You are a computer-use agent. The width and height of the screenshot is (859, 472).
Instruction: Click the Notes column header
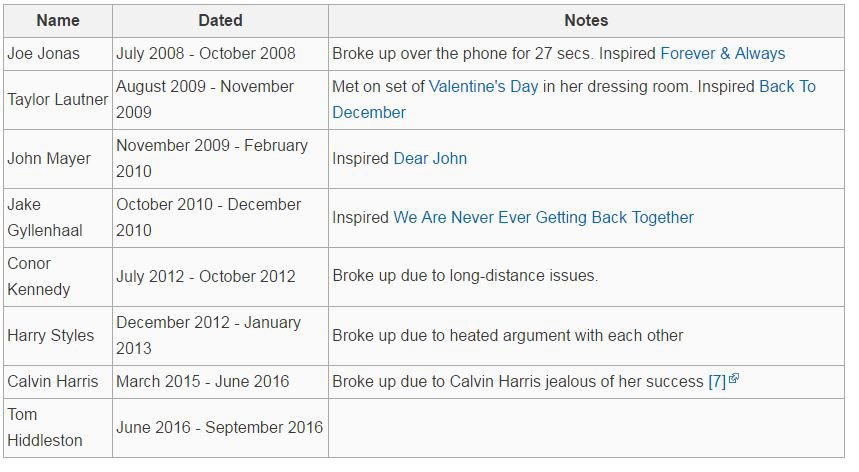(x=586, y=20)
